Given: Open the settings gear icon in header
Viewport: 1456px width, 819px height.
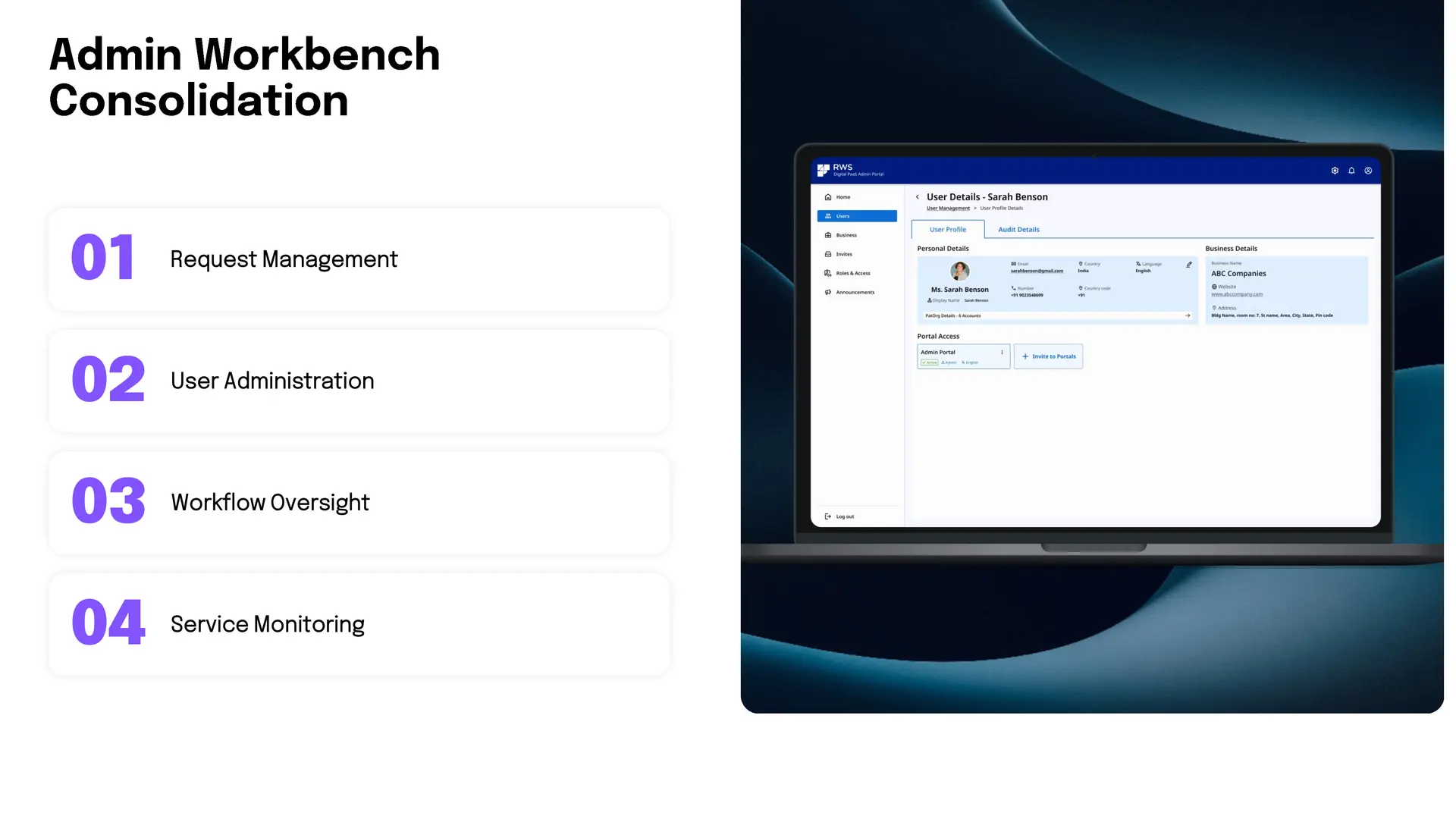Looking at the screenshot, I should pos(1335,171).
